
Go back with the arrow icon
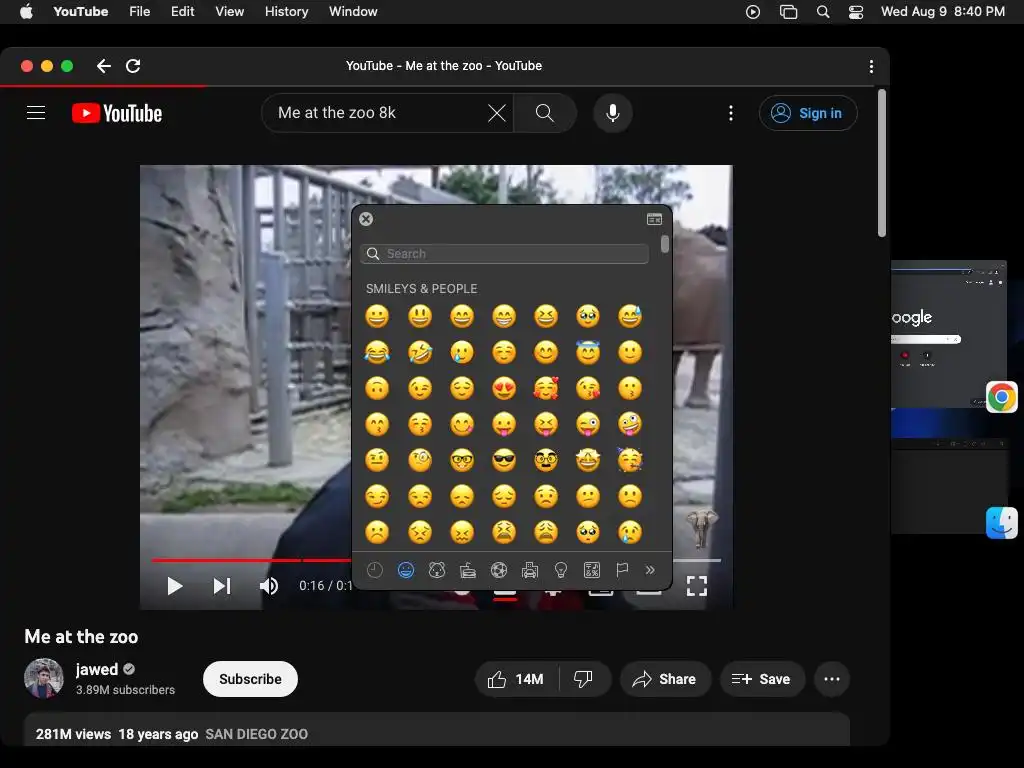[x=104, y=66]
